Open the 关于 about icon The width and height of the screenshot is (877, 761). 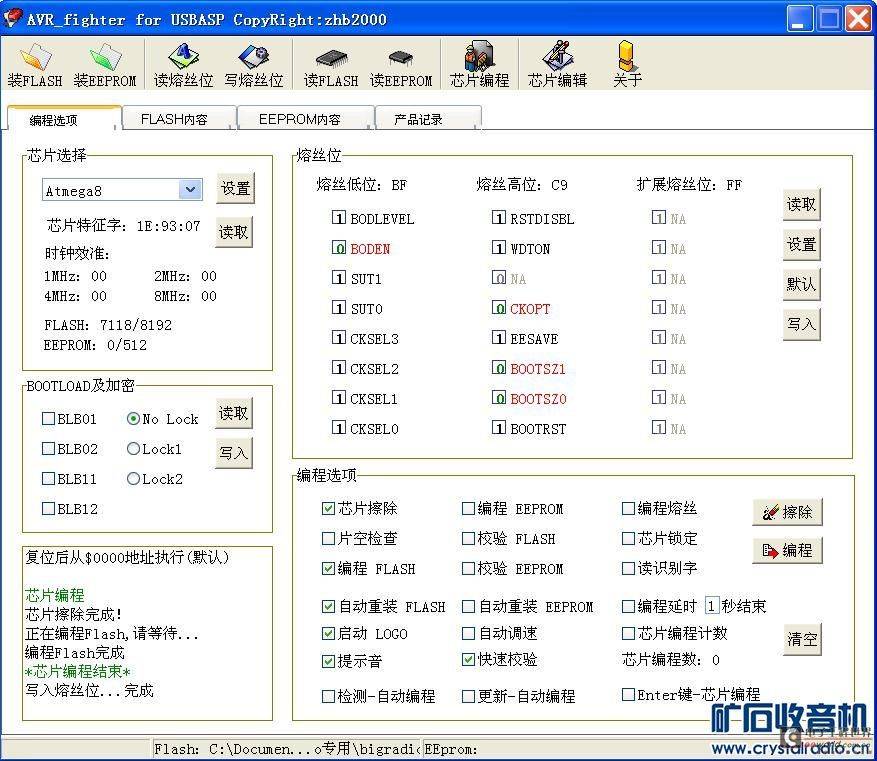click(x=626, y=65)
